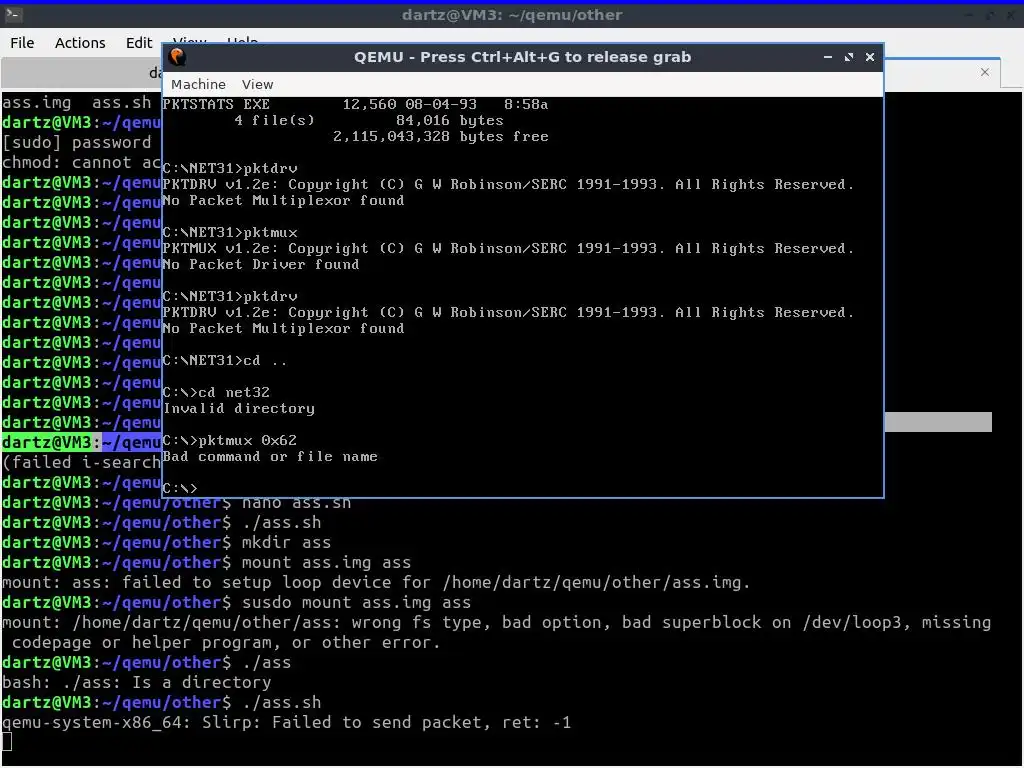This screenshot has width=1024, height=768.
Task: Click '2,115,043,328 bytes free' text
Action: pyautogui.click(x=440, y=136)
